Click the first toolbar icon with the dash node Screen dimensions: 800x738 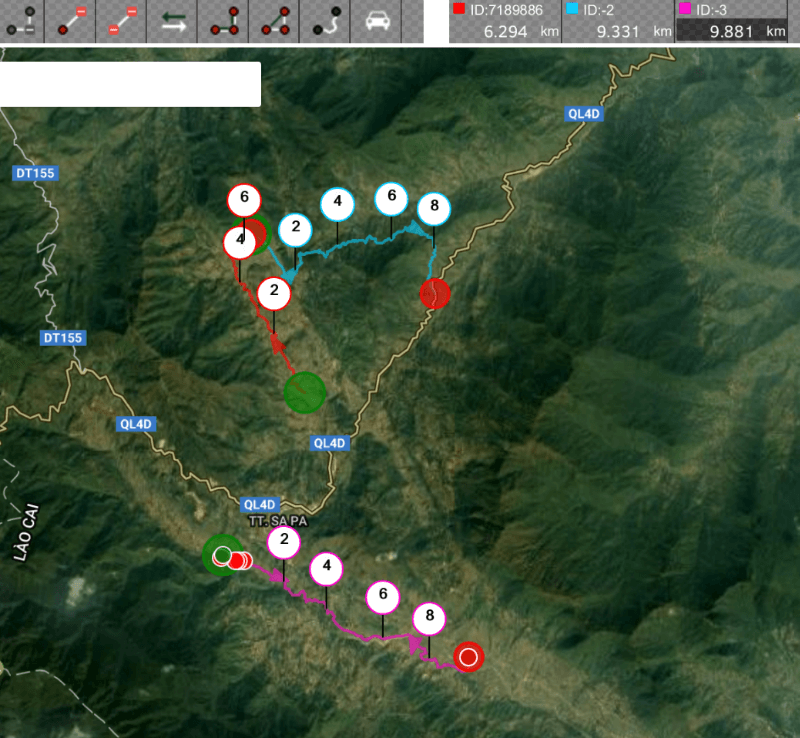(22, 22)
